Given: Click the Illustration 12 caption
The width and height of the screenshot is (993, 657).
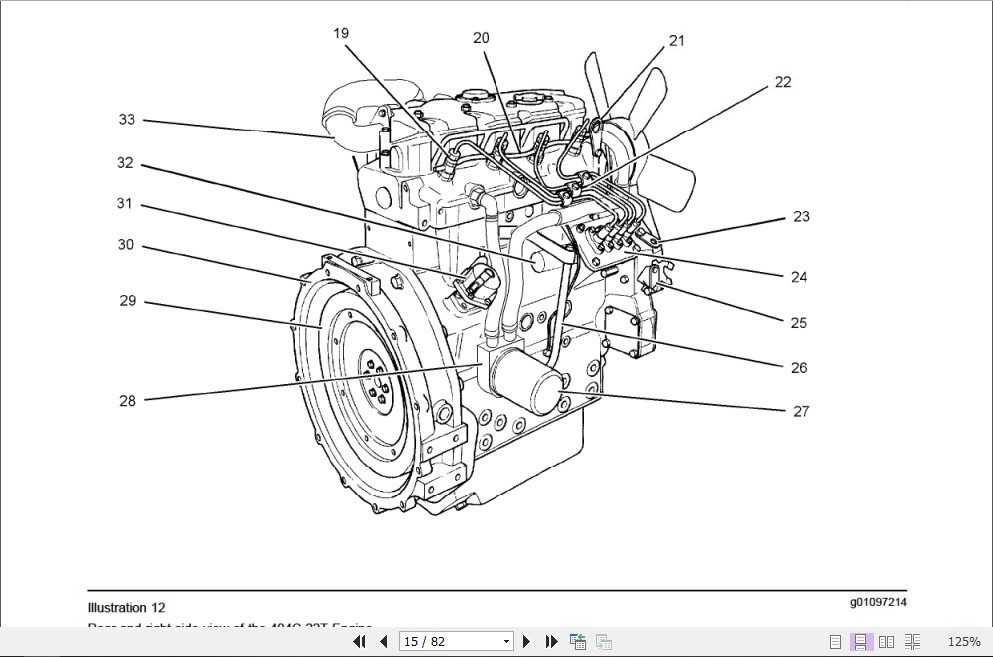Looking at the screenshot, I should tap(125, 607).
